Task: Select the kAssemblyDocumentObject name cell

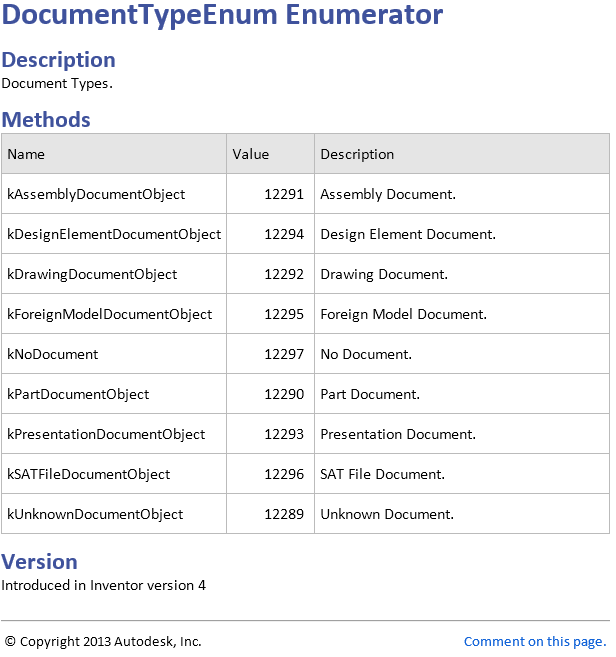Action: (96, 194)
